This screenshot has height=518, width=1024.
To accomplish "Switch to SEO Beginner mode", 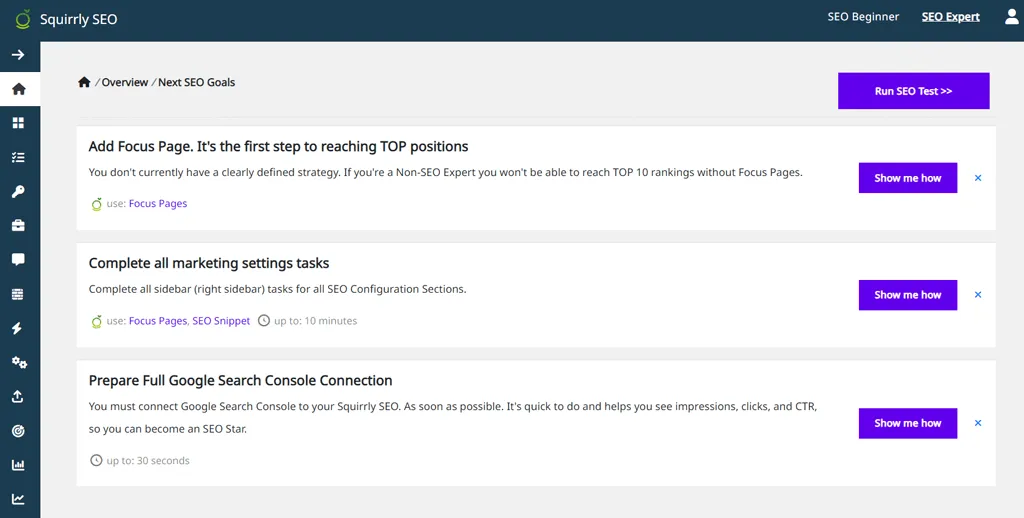I will coord(863,17).
